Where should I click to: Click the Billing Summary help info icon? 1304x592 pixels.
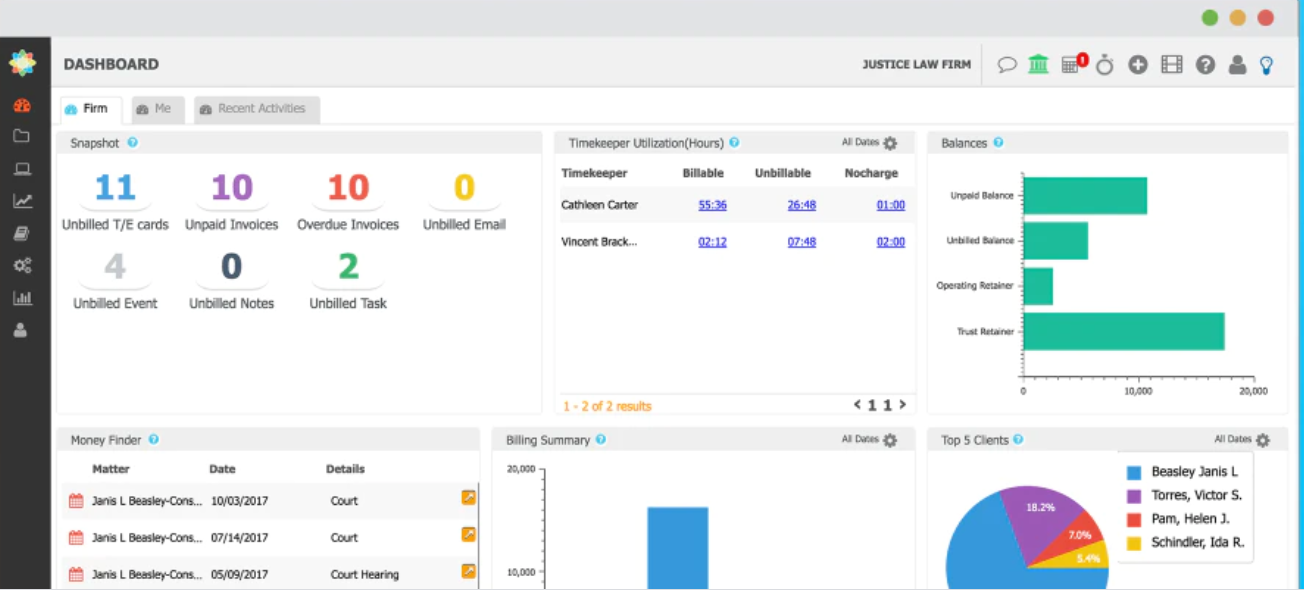click(600, 439)
